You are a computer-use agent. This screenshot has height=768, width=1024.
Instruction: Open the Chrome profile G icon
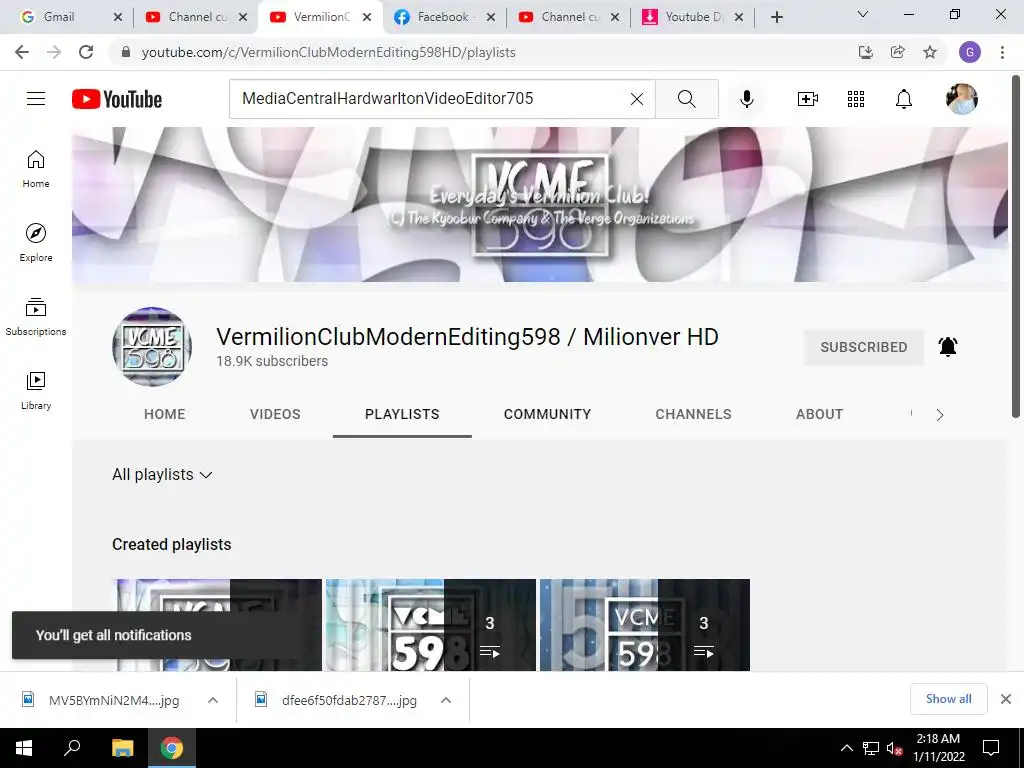pos(969,52)
